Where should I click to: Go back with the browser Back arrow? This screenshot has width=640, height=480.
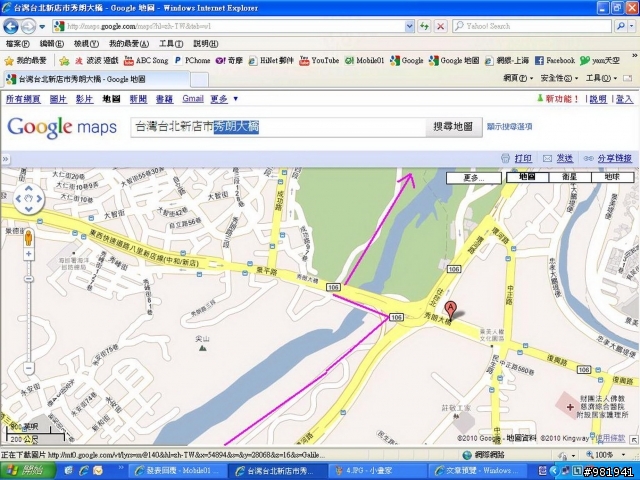pos(11,27)
